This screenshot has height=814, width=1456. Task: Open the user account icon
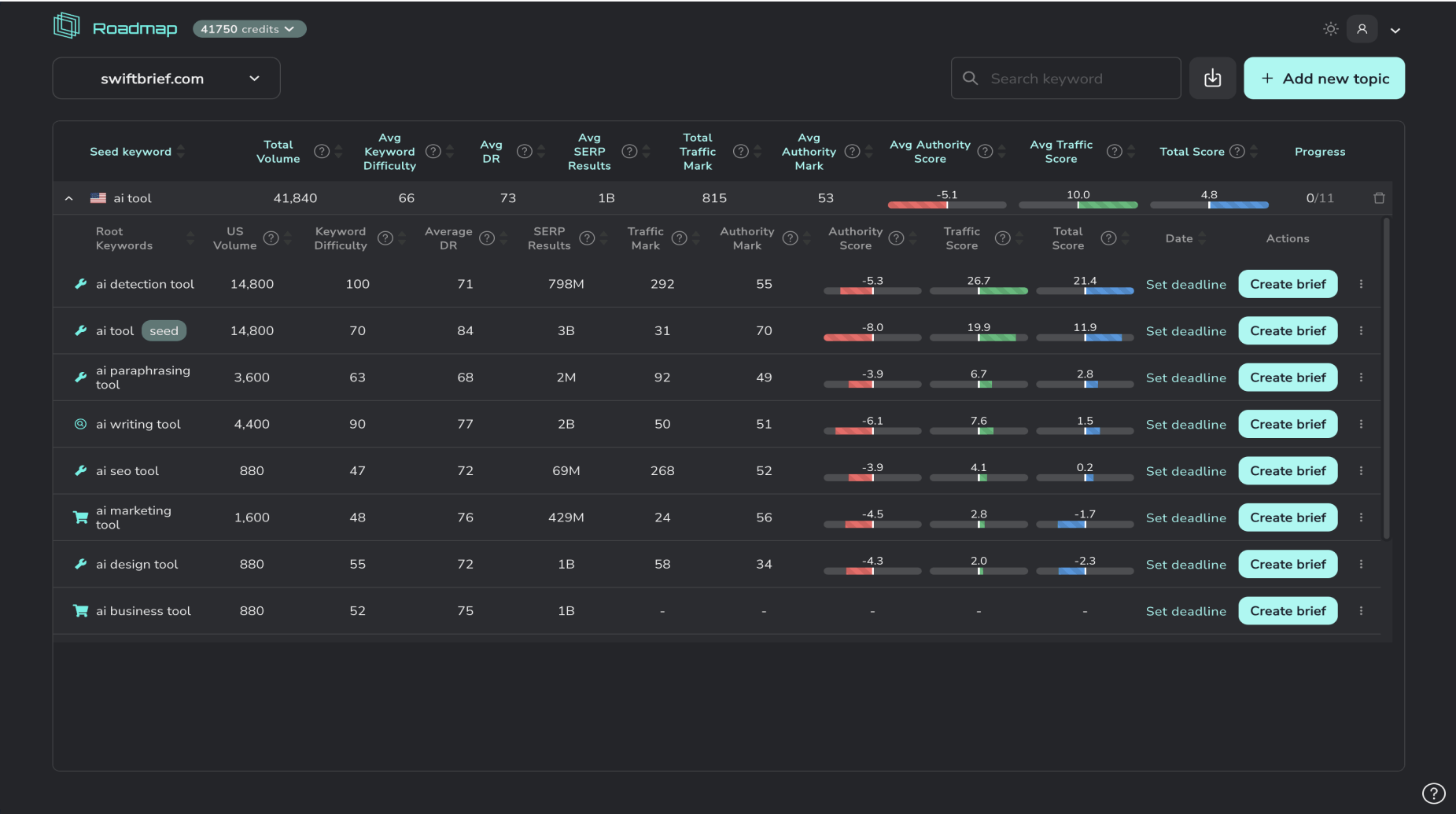(1362, 28)
